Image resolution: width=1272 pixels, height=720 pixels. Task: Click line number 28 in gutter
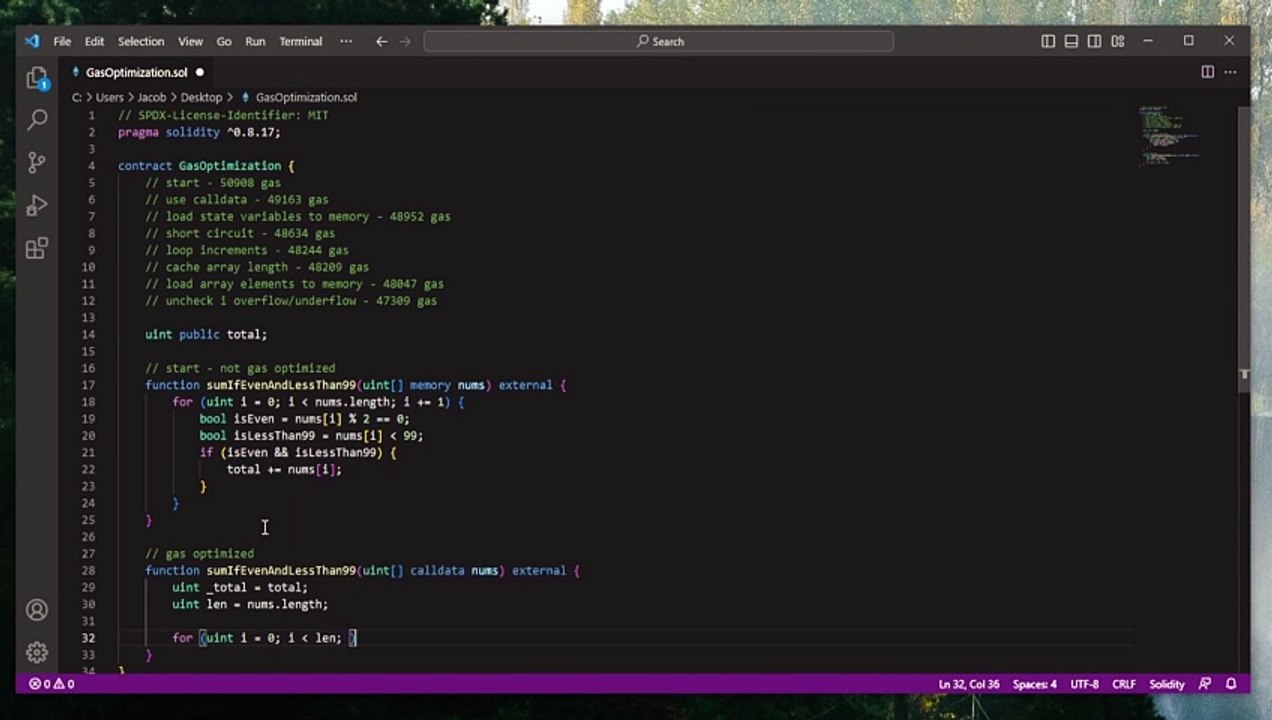coord(89,570)
